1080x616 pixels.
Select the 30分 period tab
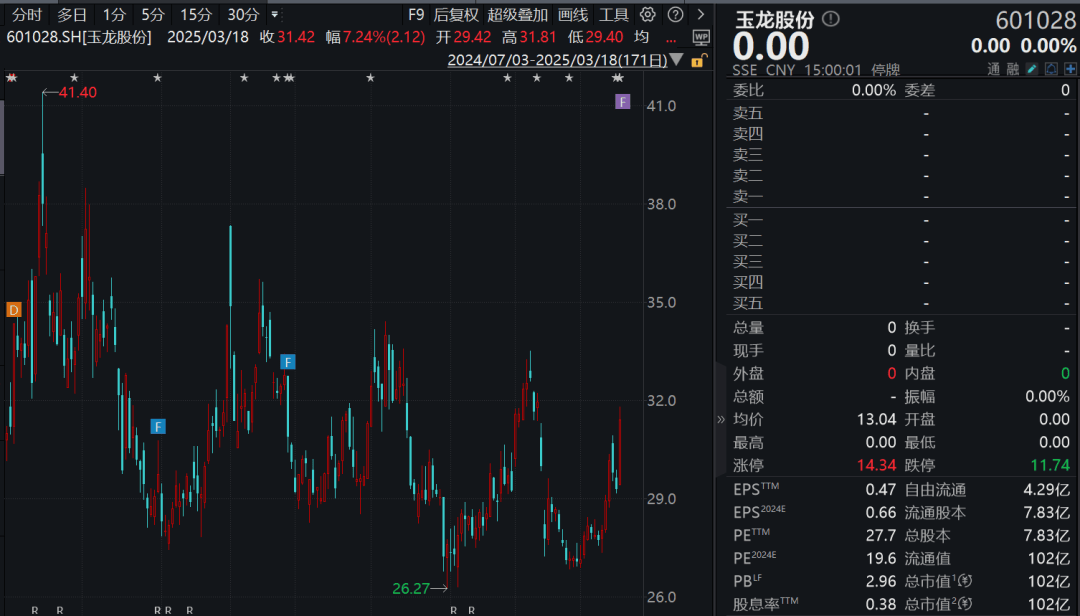point(242,14)
